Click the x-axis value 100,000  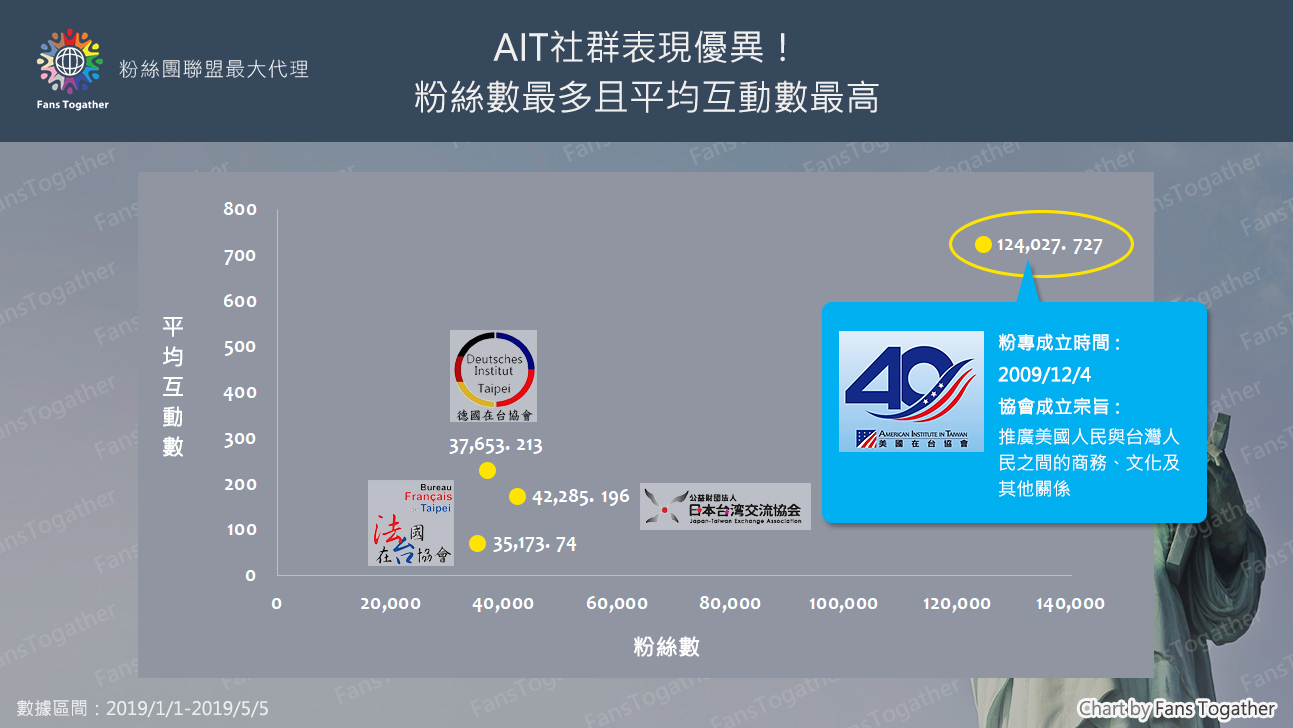pos(844,604)
